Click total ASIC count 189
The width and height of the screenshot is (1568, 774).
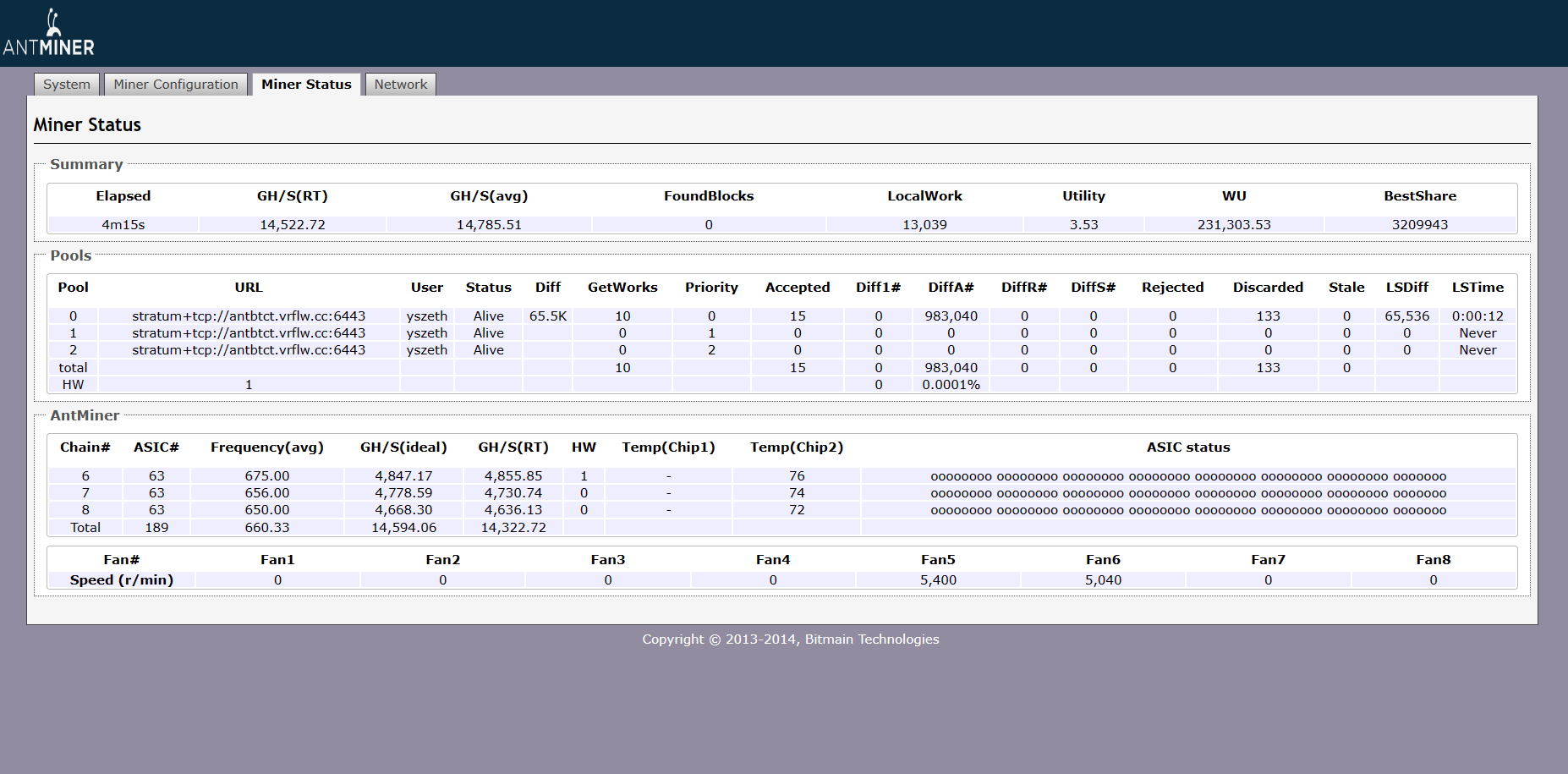click(156, 528)
